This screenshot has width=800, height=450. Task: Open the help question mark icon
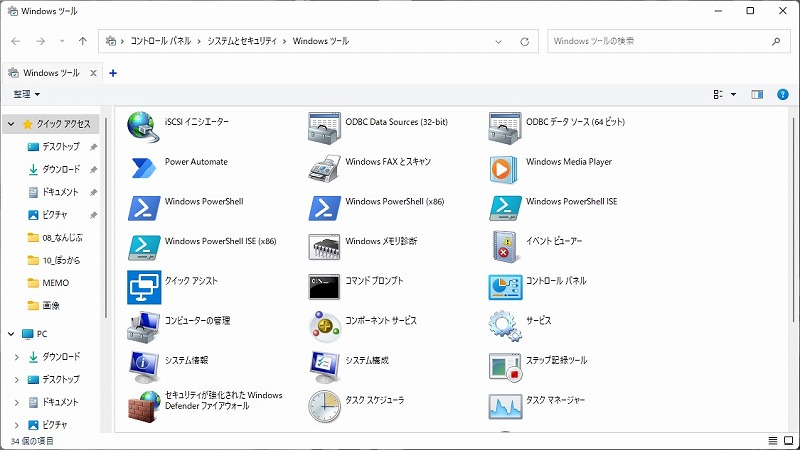[783, 94]
